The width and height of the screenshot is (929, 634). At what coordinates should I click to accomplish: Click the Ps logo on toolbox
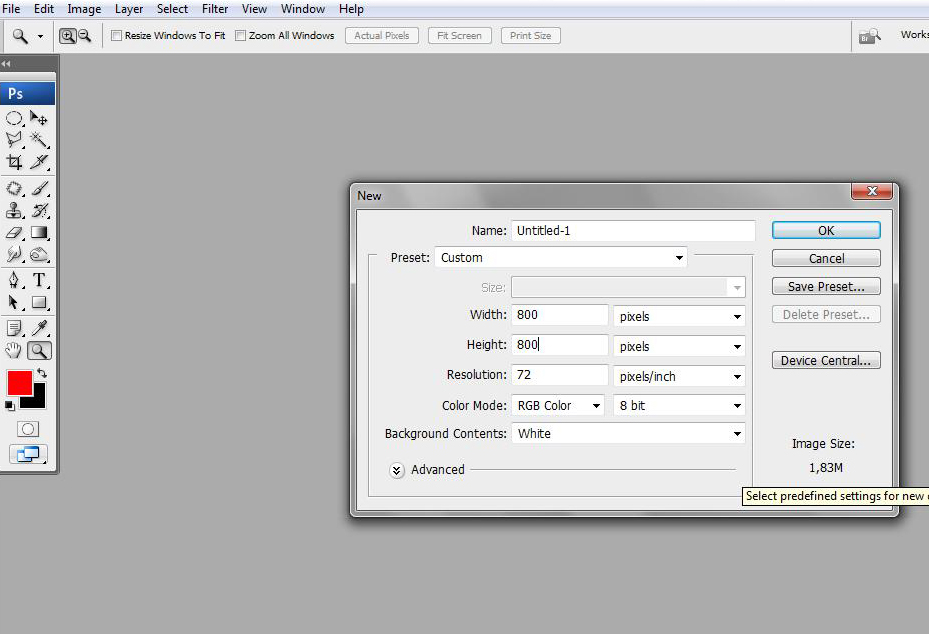pyautogui.click(x=28, y=94)
